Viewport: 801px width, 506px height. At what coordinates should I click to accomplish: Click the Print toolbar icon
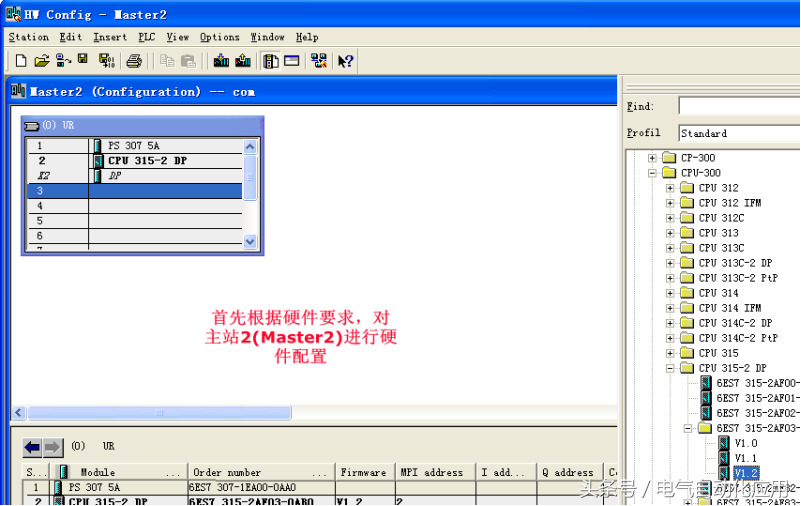point(134,61)
